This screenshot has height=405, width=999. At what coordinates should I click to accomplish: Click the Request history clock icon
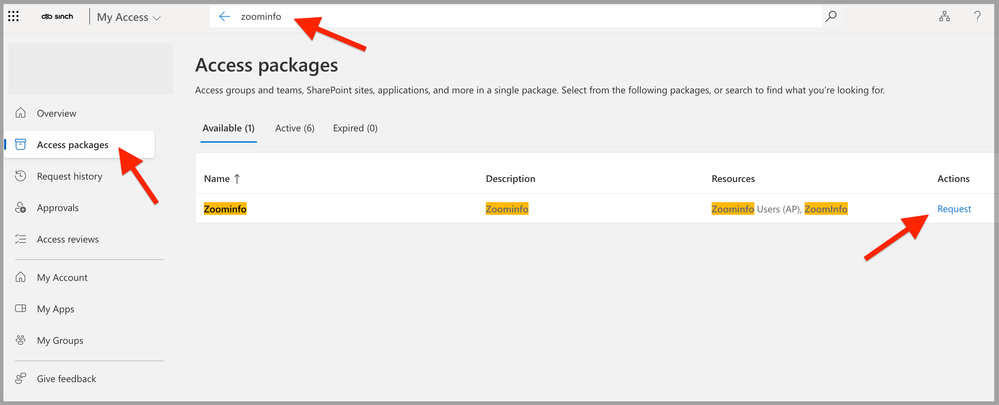pyautogui.click(x=20, y=176)
